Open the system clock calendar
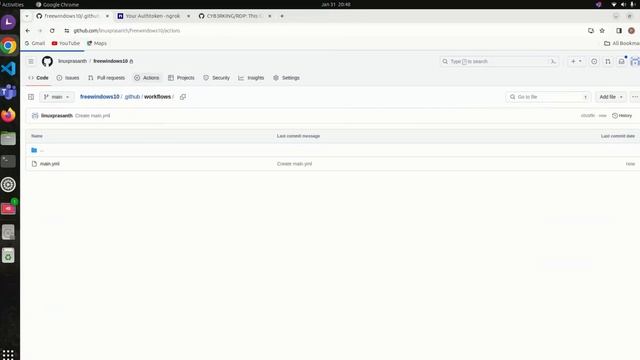Screen dimensions: 640x360 coord(336,4)
